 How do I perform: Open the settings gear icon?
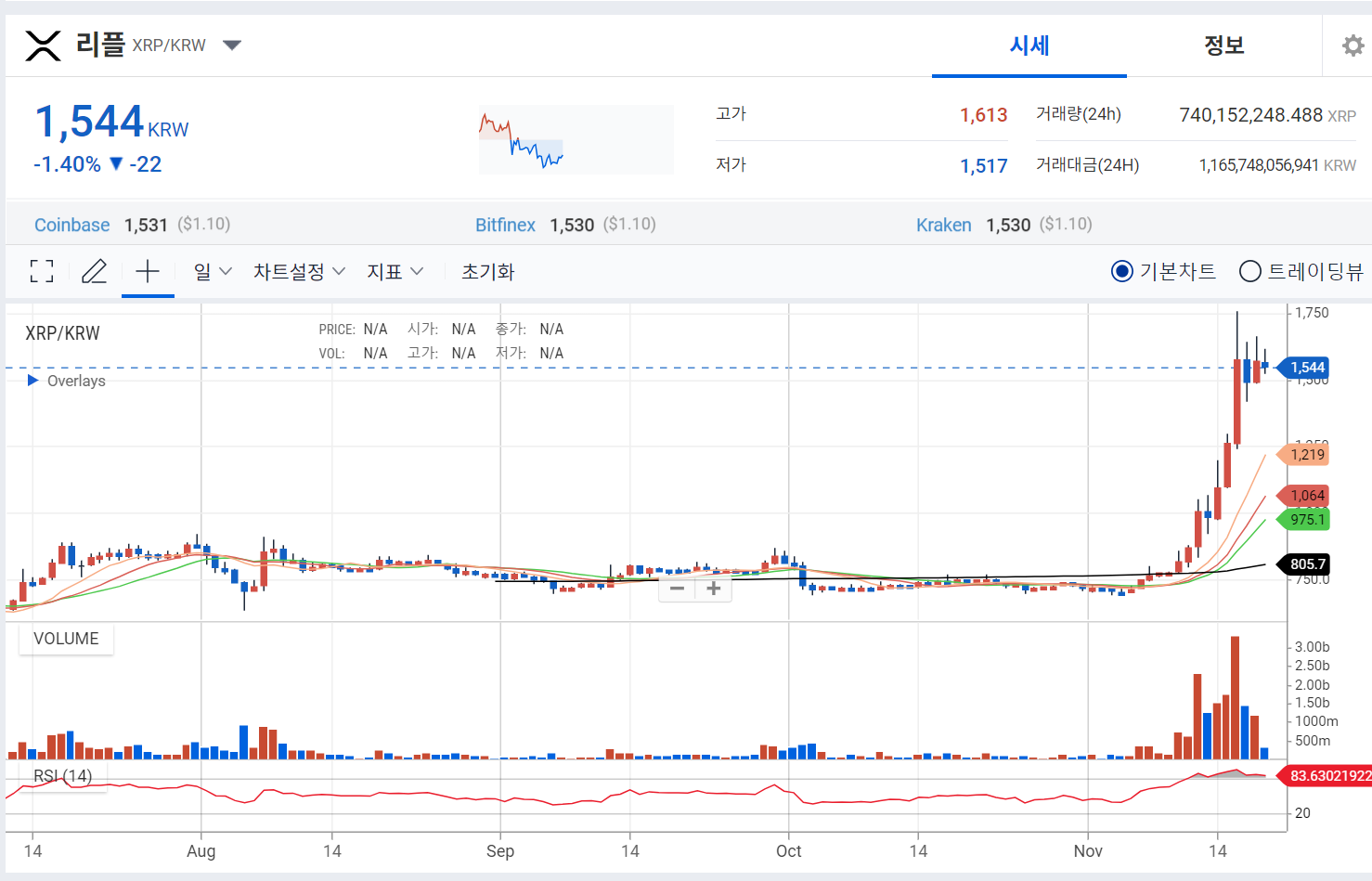(x=1353, y=45)
